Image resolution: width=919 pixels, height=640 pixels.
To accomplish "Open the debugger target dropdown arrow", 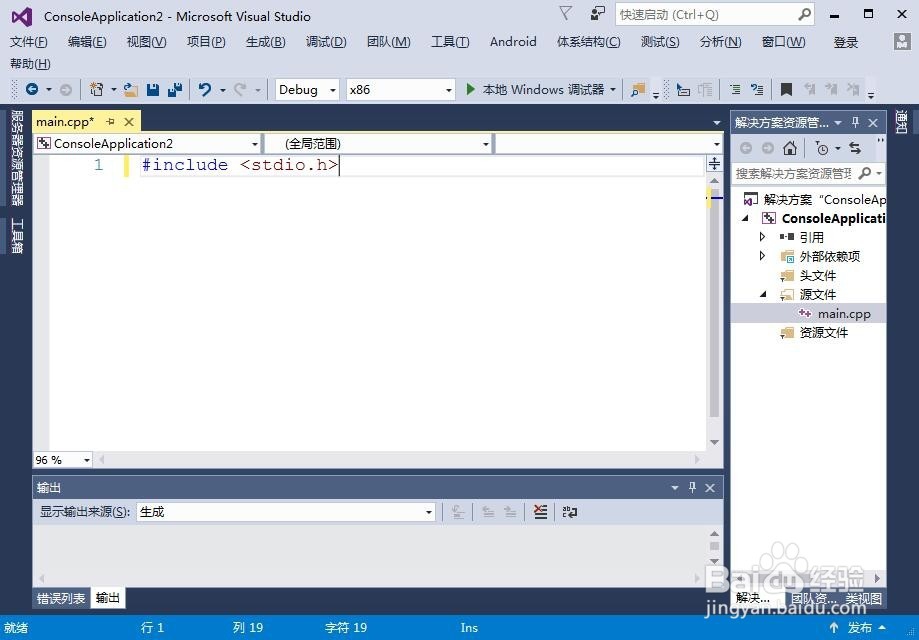I will [613, 90].
